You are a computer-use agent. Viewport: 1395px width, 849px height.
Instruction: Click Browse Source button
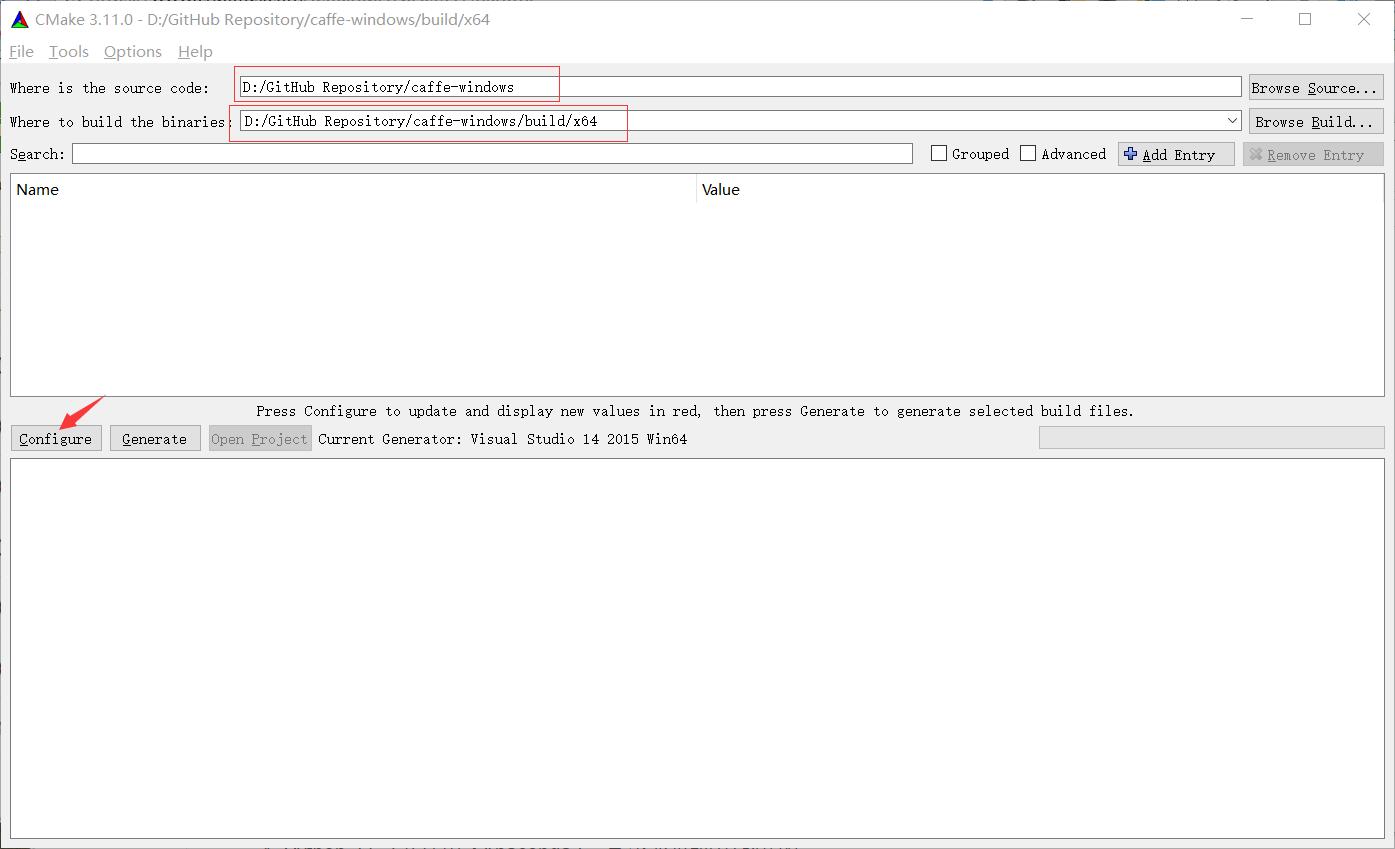pos(1316,88)
